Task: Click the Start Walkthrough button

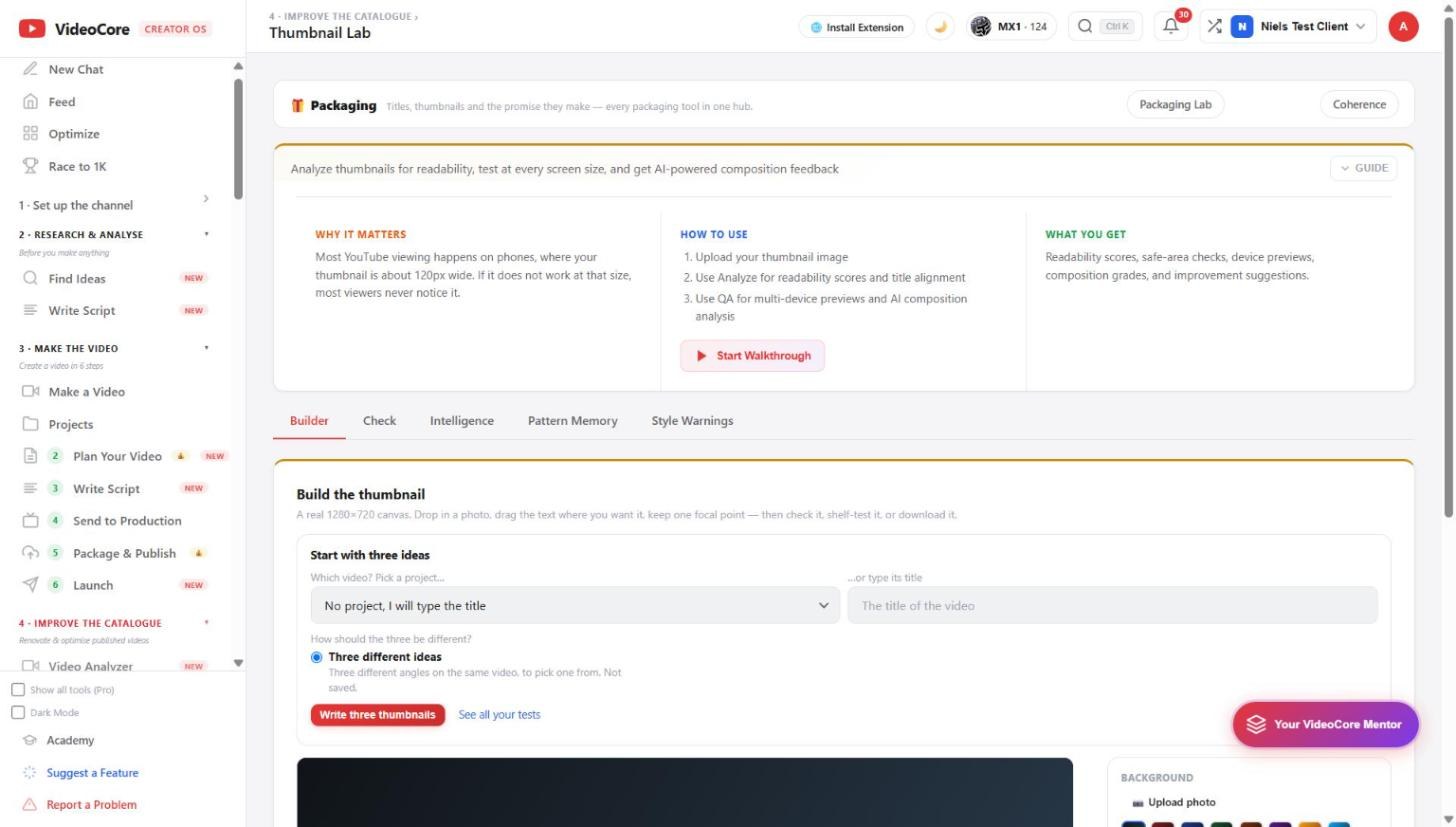Action: 753,356
